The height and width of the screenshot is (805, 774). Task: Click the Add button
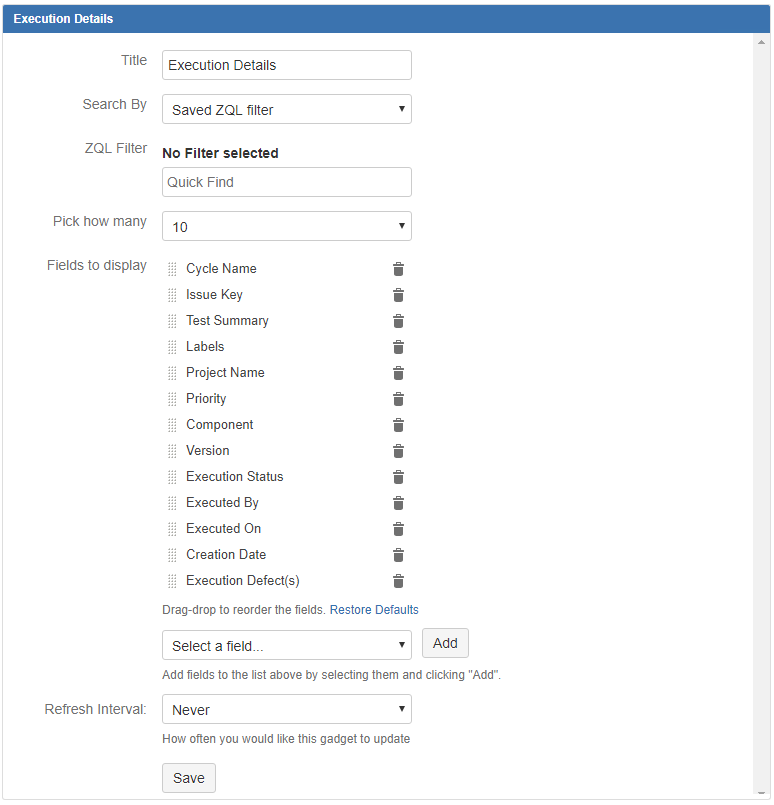pyautogui.click(x=445, y=643)
